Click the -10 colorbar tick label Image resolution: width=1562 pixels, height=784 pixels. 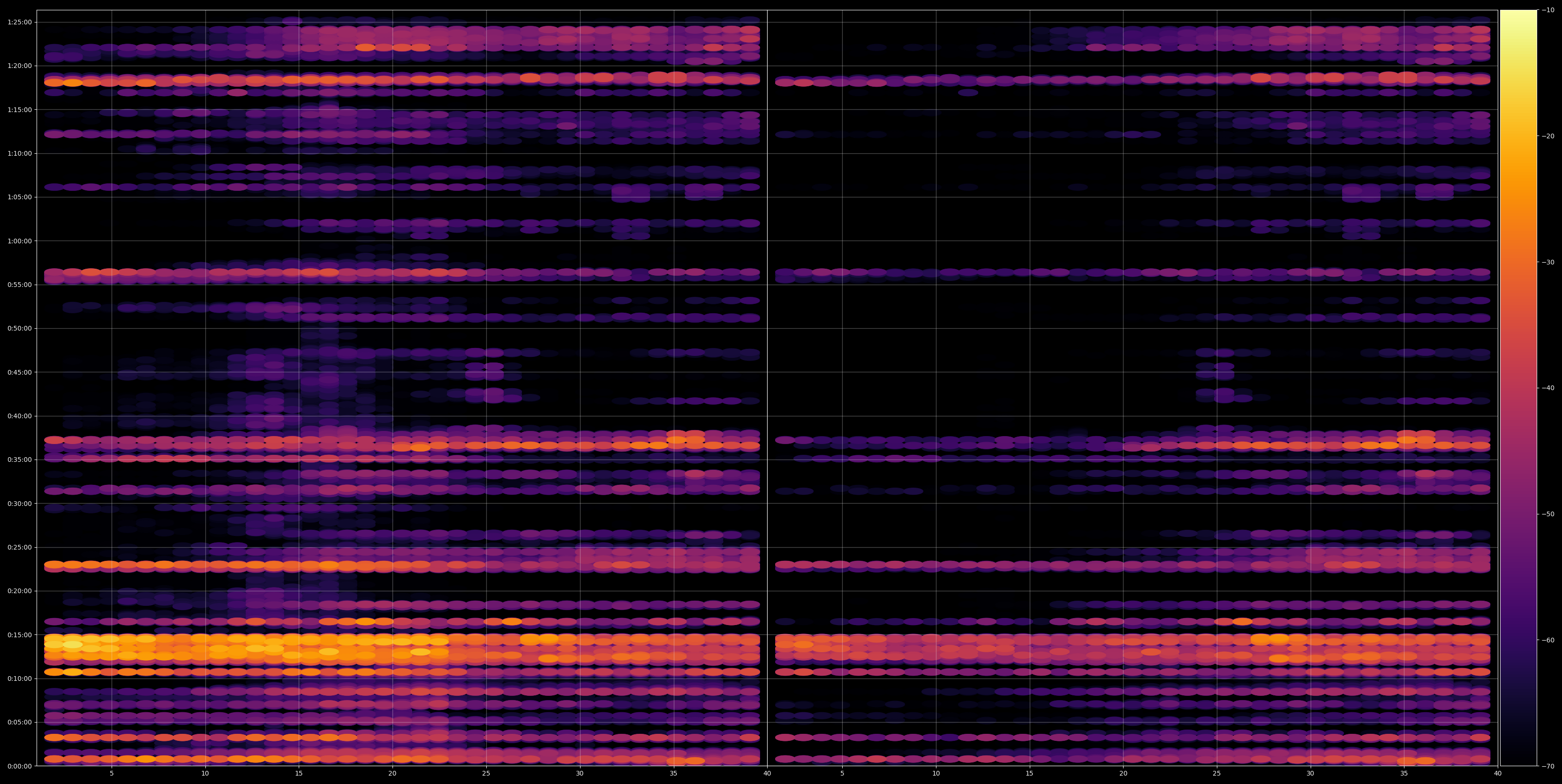[1548, 10]
